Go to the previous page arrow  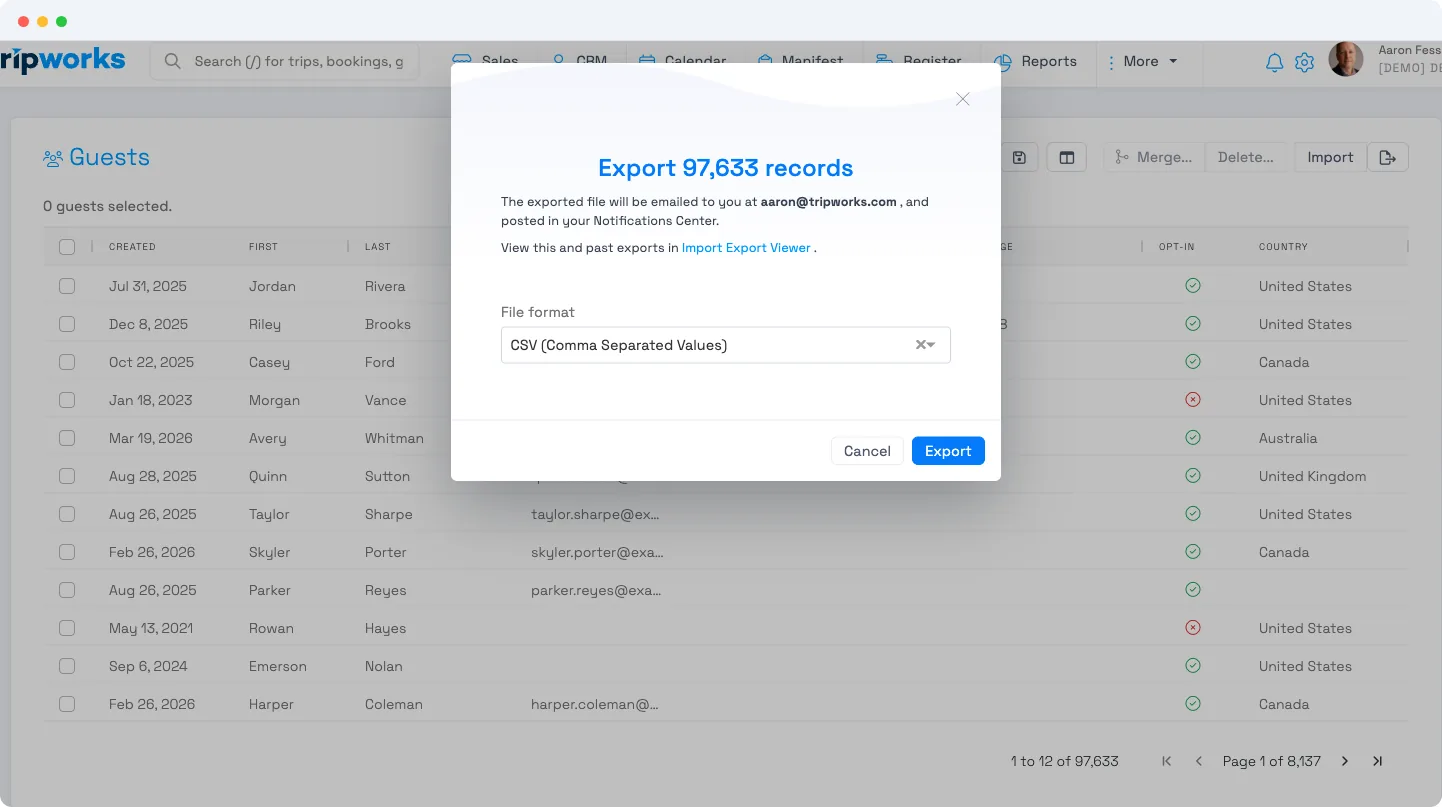coord(1199,761)
